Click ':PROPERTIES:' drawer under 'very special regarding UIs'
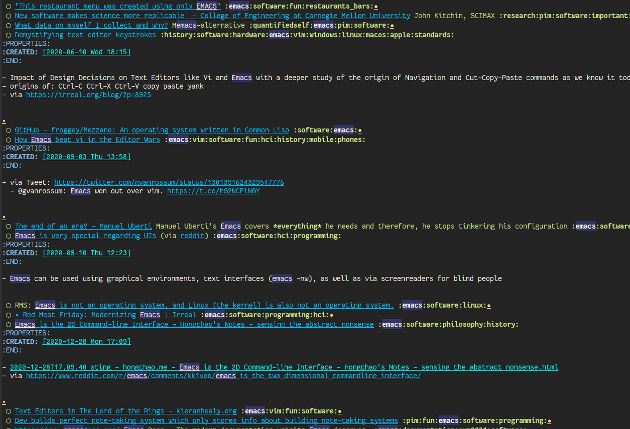Viewport: 630px width, 429px height. pos(26,244)
